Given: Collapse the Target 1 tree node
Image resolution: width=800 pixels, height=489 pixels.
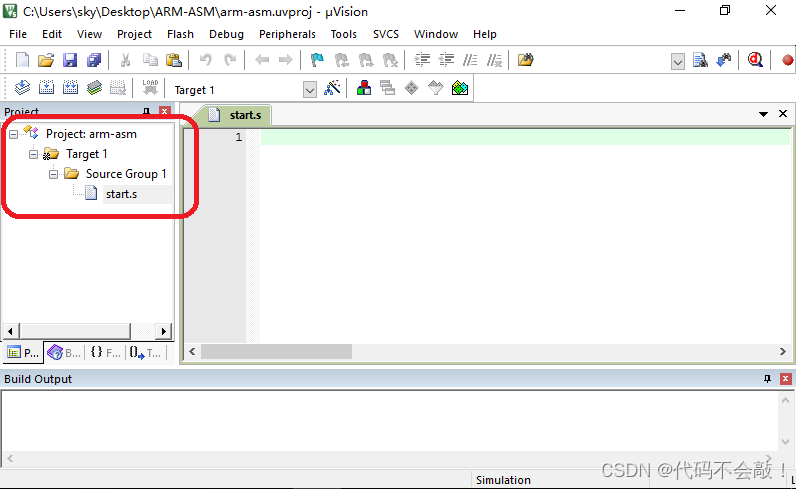Looking at the screenshot, I should (x=33, y=154).
